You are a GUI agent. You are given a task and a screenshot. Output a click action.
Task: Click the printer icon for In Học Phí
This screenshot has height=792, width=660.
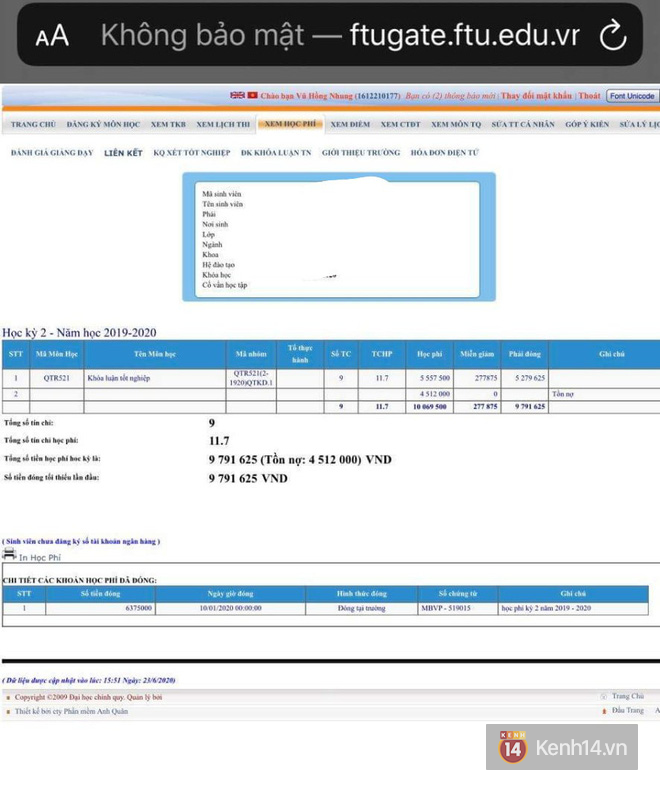tap(9, 554)
